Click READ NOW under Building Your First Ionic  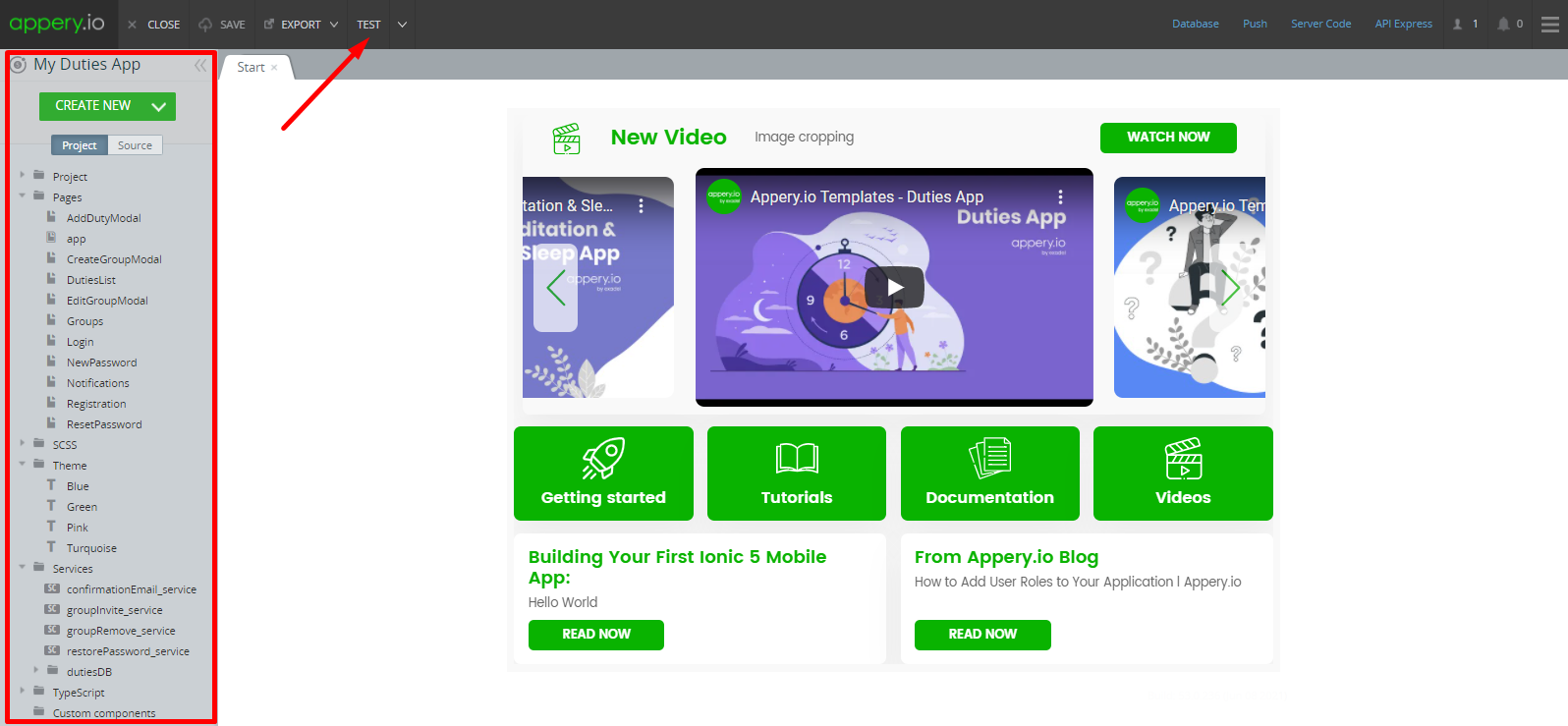tap(596, 635)
